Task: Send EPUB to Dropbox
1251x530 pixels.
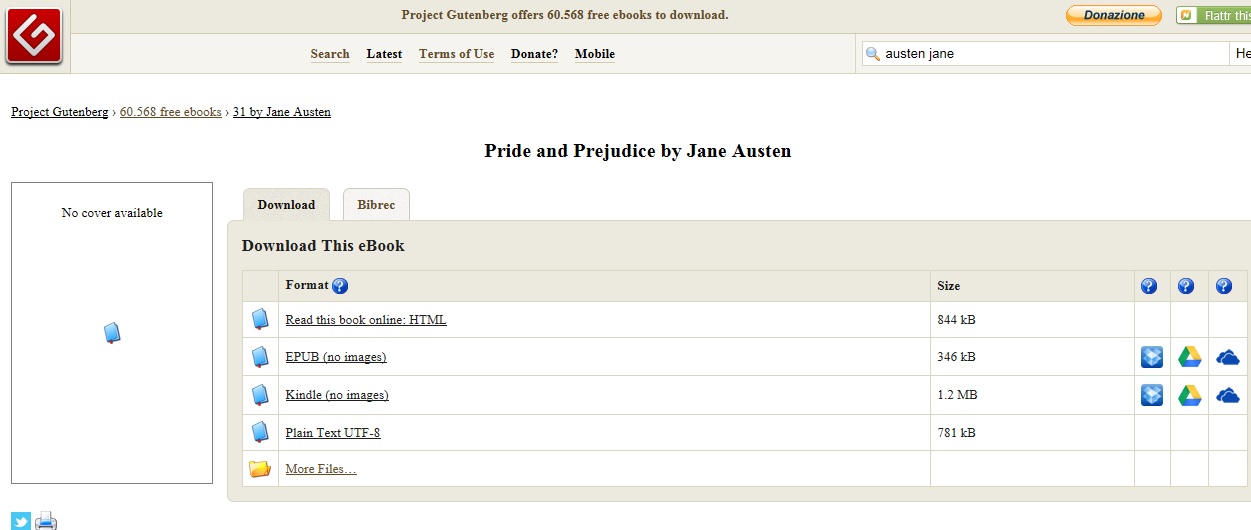Action: point(1152,357)
